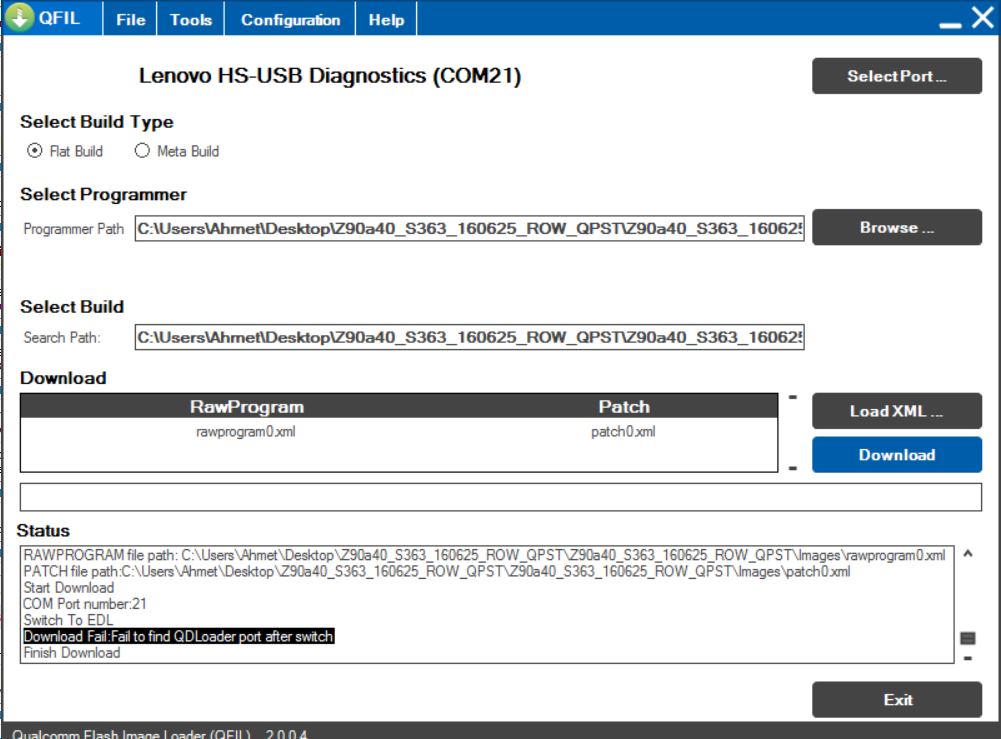The height and width of the screenshot is (739, 1001).
Task: Close the QFIL window
Action: coord(982,17)
